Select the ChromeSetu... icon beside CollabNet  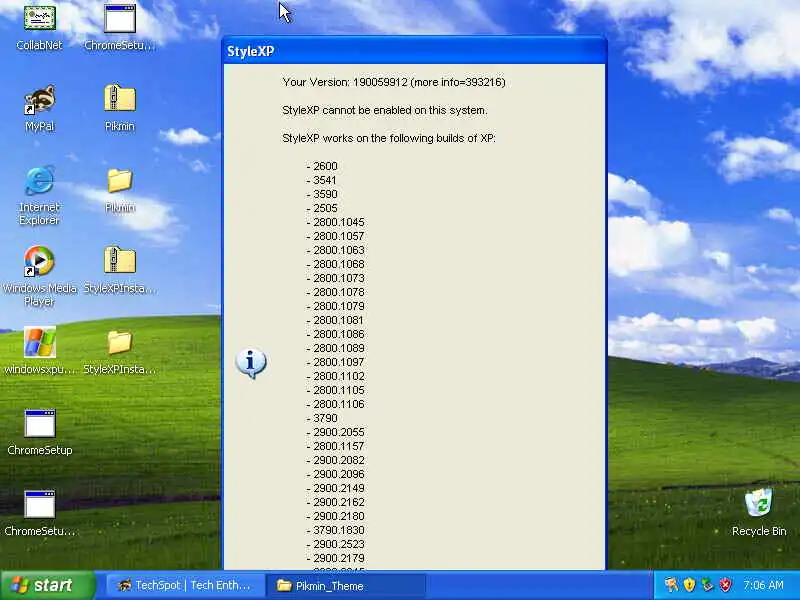[x=120, y=18]
